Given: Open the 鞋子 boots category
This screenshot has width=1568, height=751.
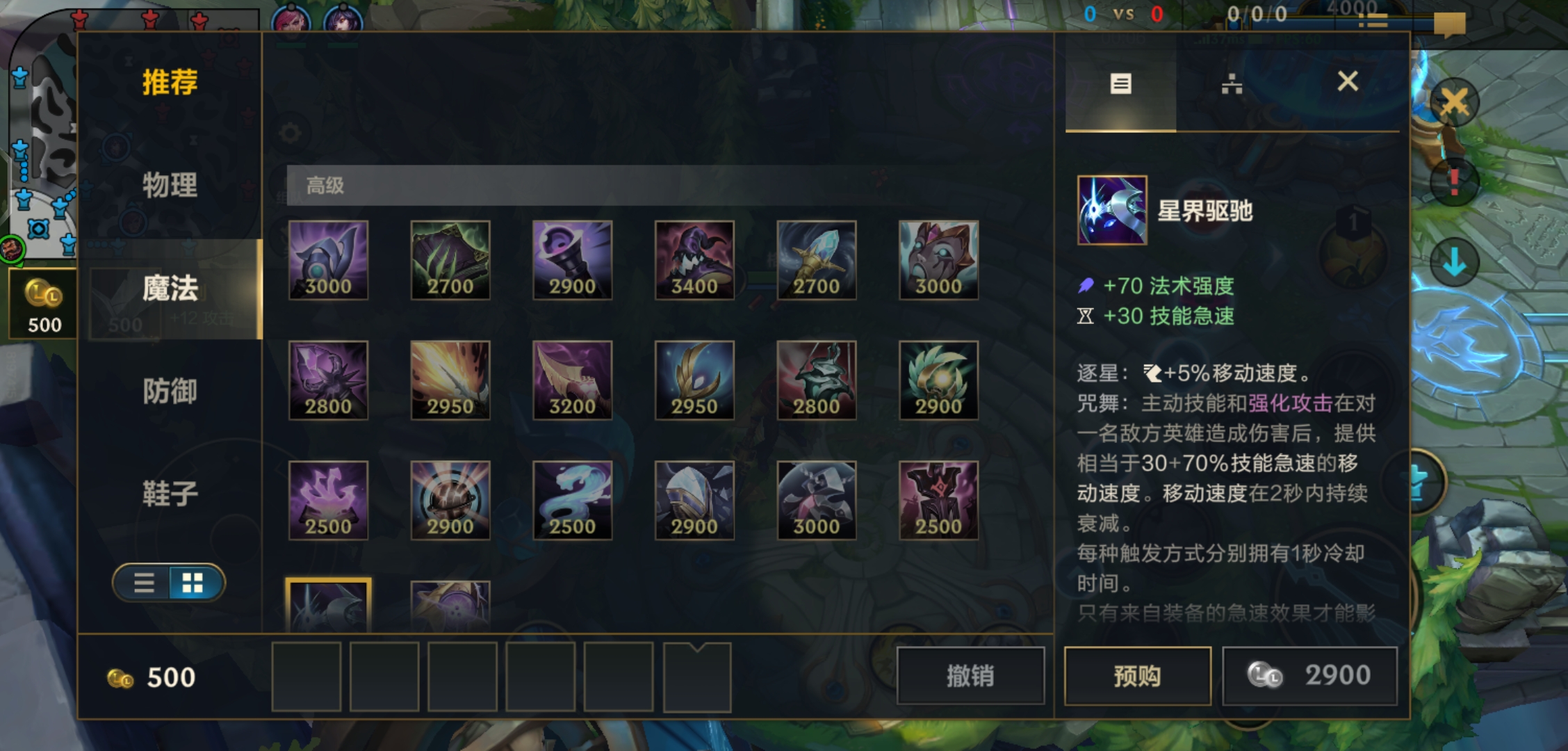Looking at the screenshot, I should (x=170, y=494).
